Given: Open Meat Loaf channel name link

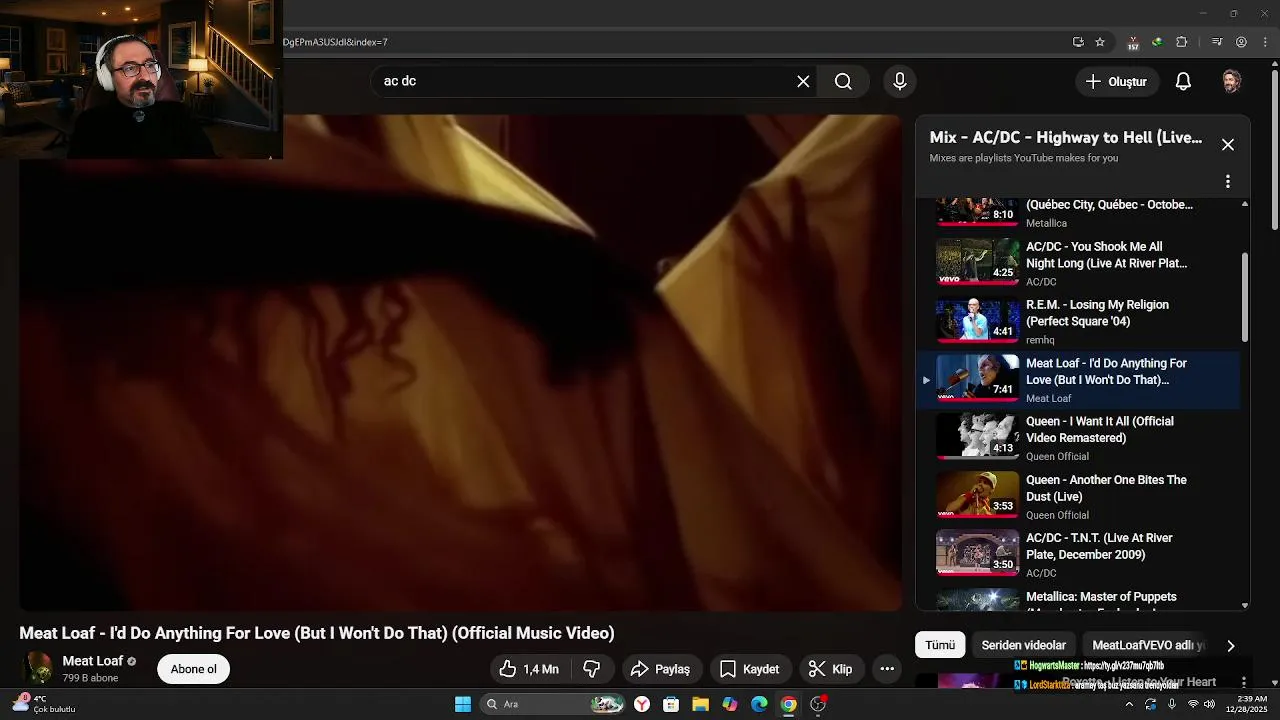Looking at the screenshot, I should click(x=93, y=661).
